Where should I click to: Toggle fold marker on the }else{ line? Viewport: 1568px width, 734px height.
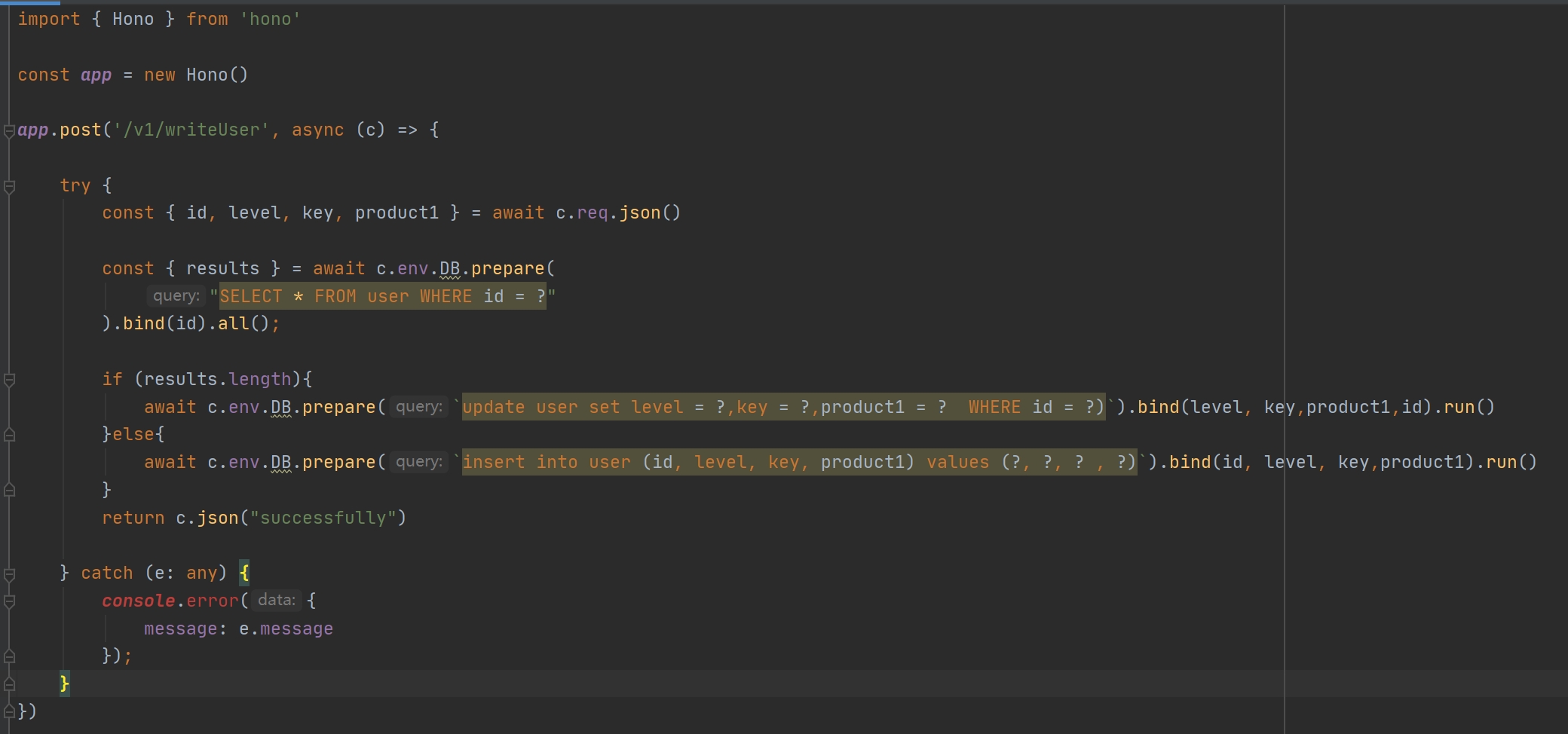point(9,435)
